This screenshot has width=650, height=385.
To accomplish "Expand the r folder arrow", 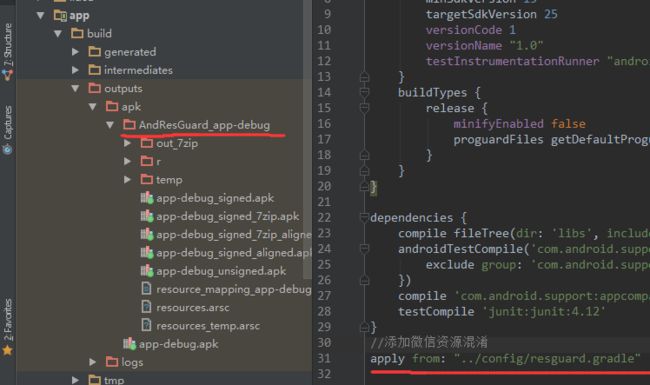I will click(128, 161).
